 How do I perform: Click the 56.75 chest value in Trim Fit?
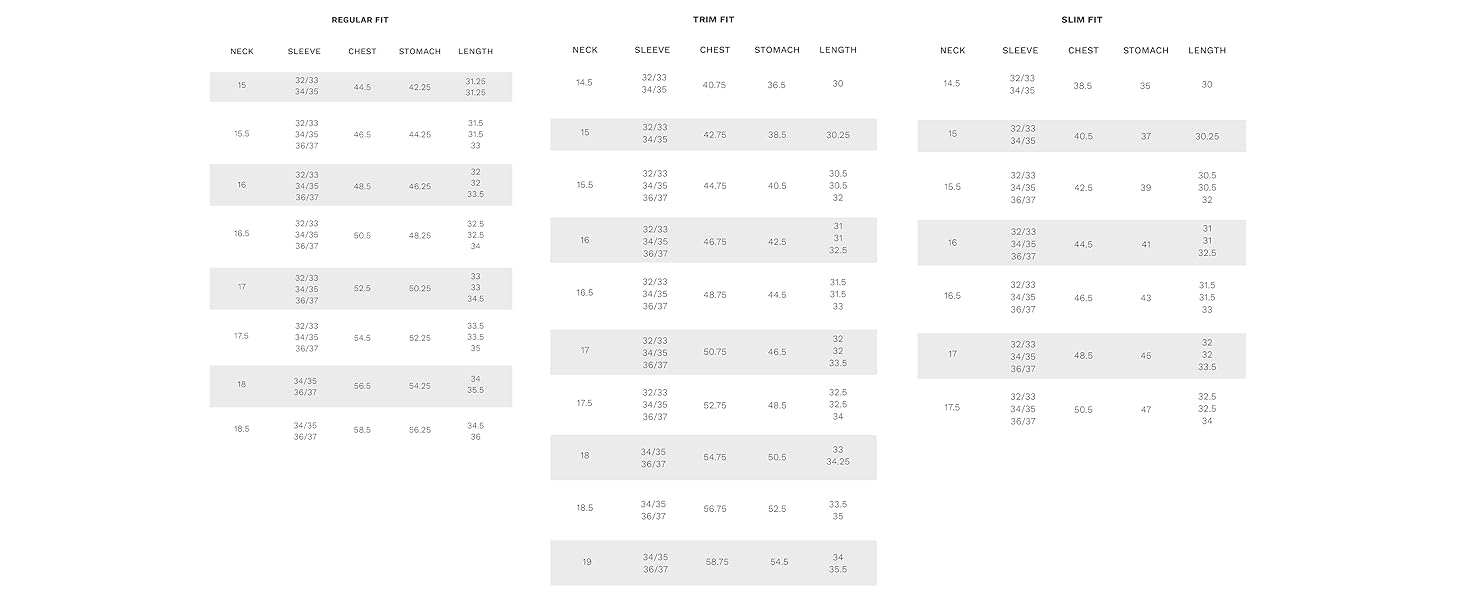pyautogui.click(x=715, y=509)
